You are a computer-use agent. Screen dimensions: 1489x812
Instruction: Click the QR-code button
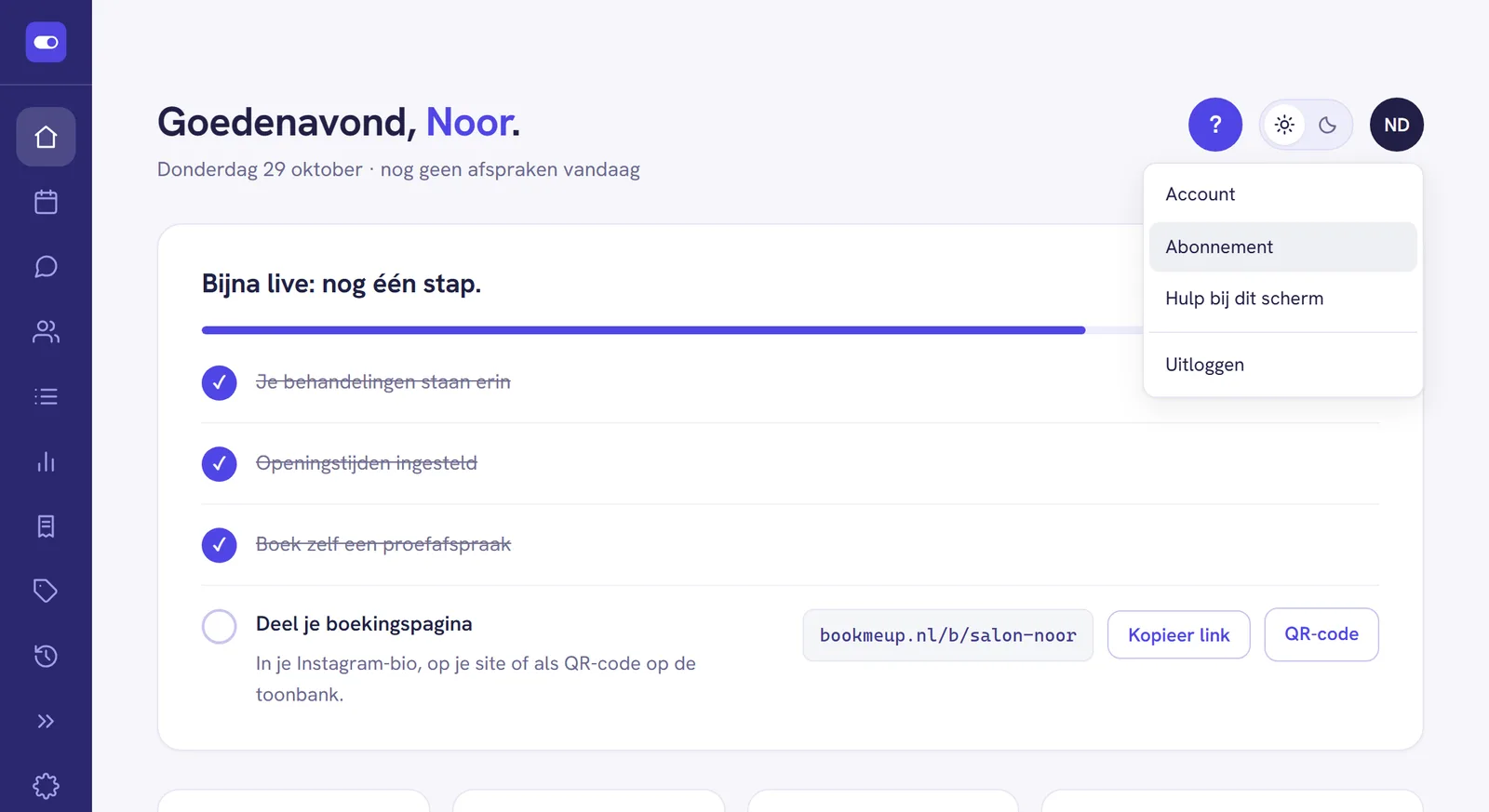[1321, 634]
